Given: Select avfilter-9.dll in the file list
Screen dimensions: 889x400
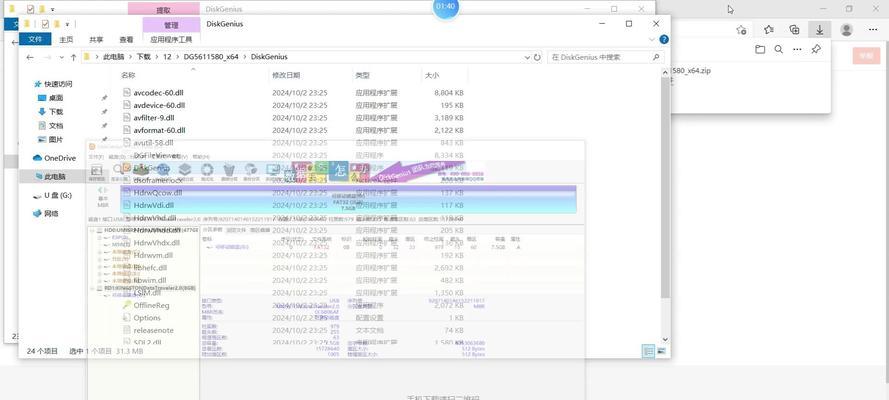Looking at the screenshot, I should click(154, 118).
